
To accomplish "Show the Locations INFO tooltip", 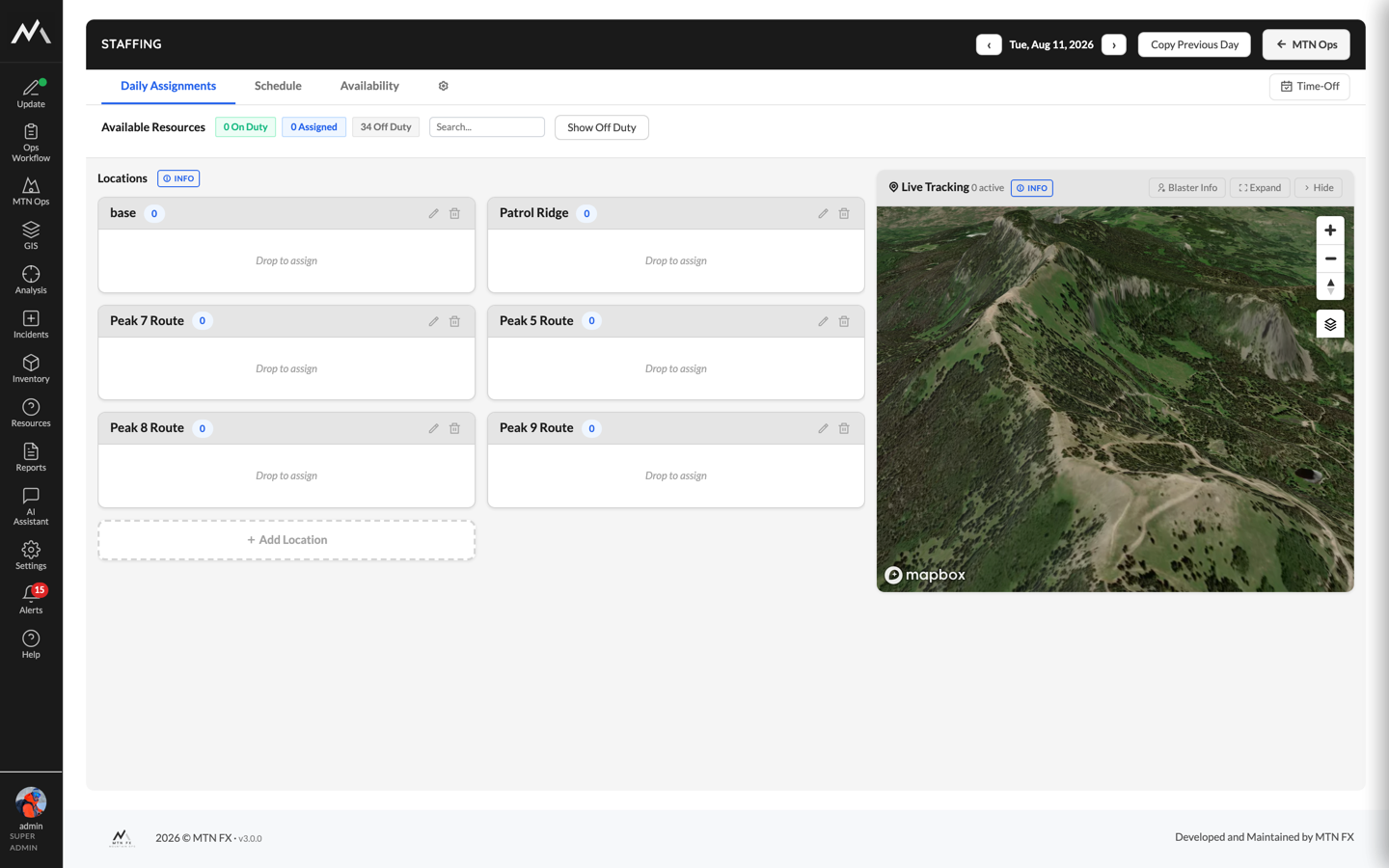I will [178, 178].
